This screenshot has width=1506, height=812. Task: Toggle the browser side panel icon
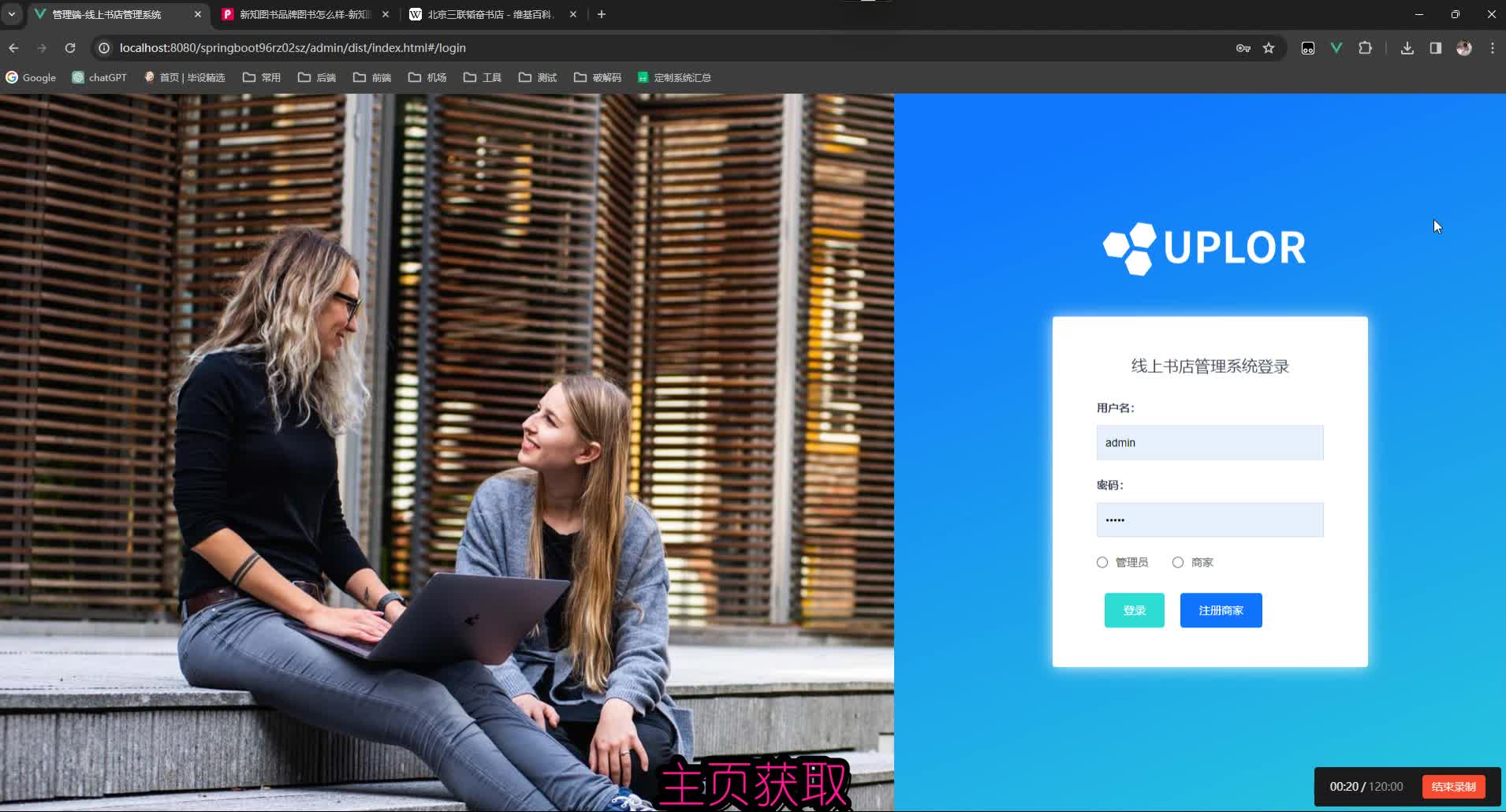(1436, 48)
